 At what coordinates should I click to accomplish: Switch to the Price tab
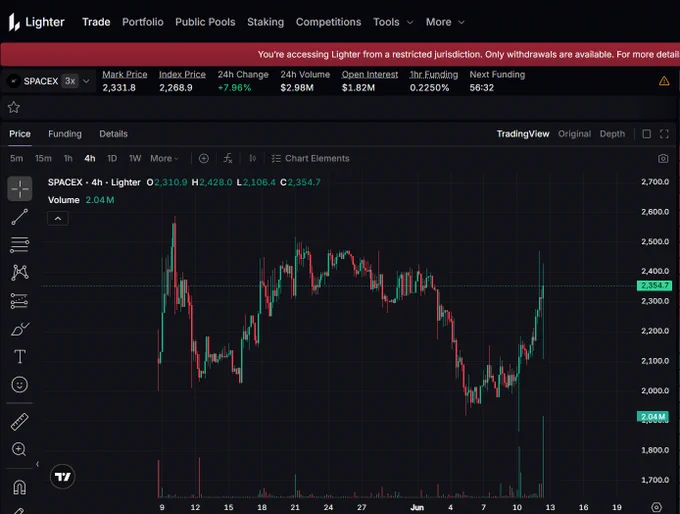click(x=20, y=134)
